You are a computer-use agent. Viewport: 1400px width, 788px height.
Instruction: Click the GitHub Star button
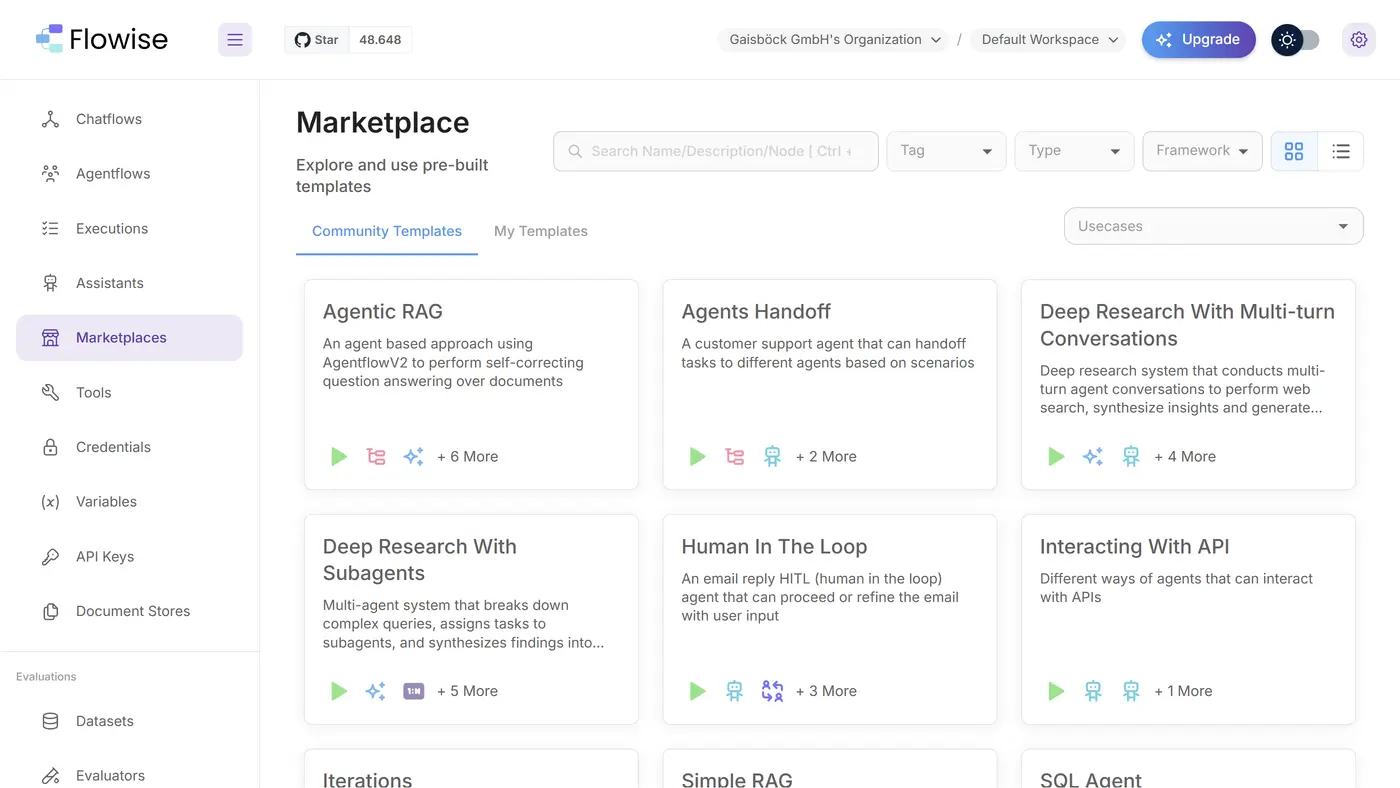tap(317, 40)
